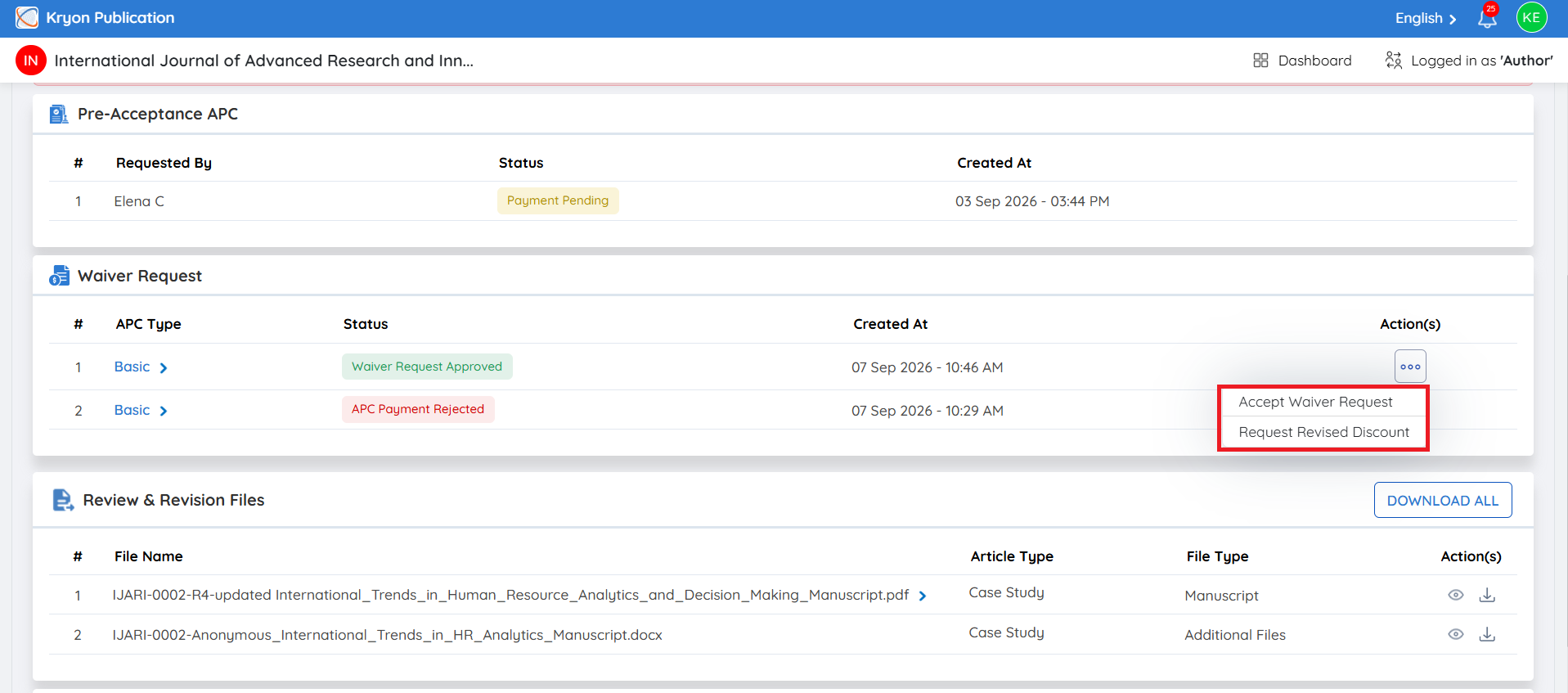
Task: Click the date 07 Sep 2026 - 10:29 AM
Action: pyautogui.click(x=928, y=411)
